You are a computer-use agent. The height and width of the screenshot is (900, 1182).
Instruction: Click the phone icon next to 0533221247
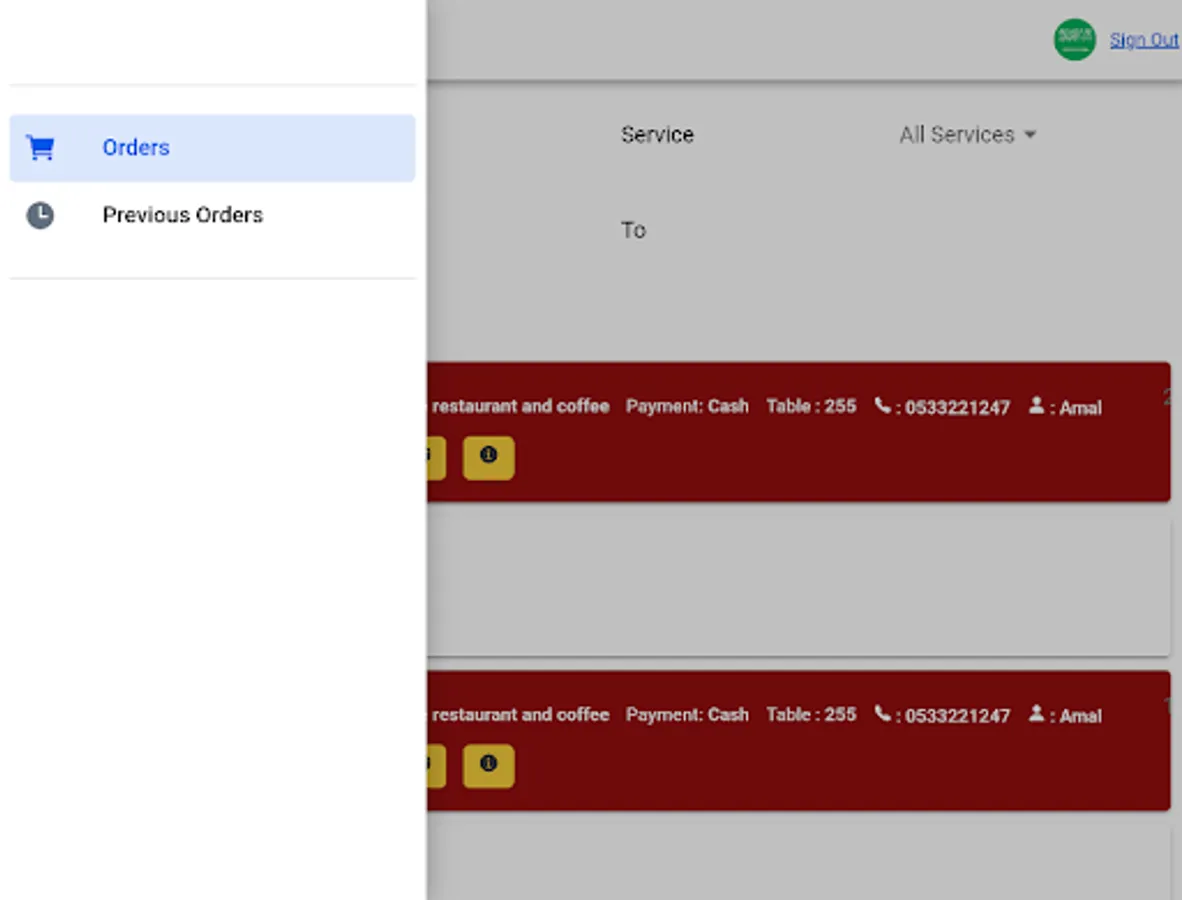pos(884,406)
